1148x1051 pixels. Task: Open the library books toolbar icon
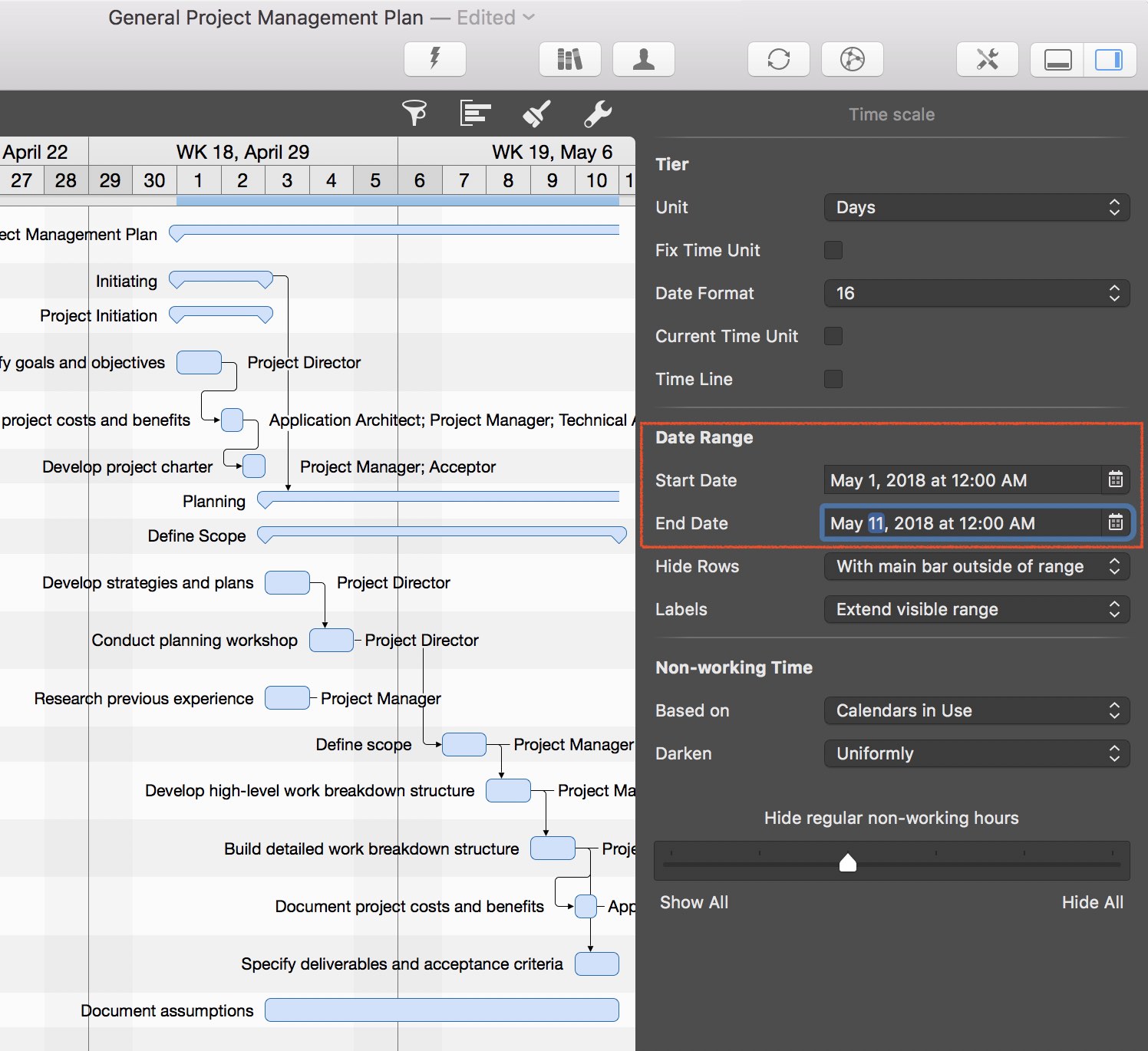pyautogui.click(x=569, y=59)
